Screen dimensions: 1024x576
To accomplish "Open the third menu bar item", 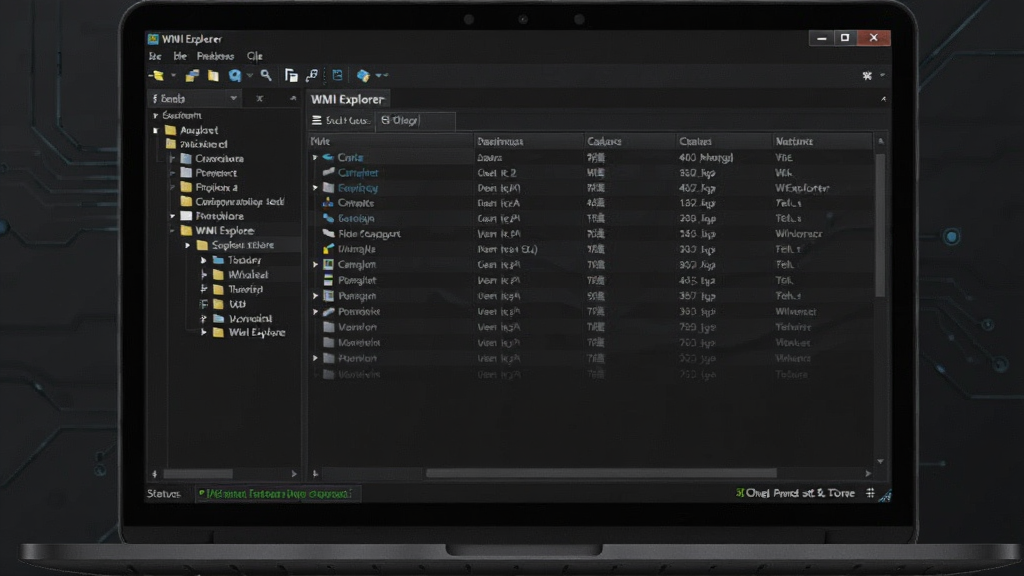I will tap(215, 56).
